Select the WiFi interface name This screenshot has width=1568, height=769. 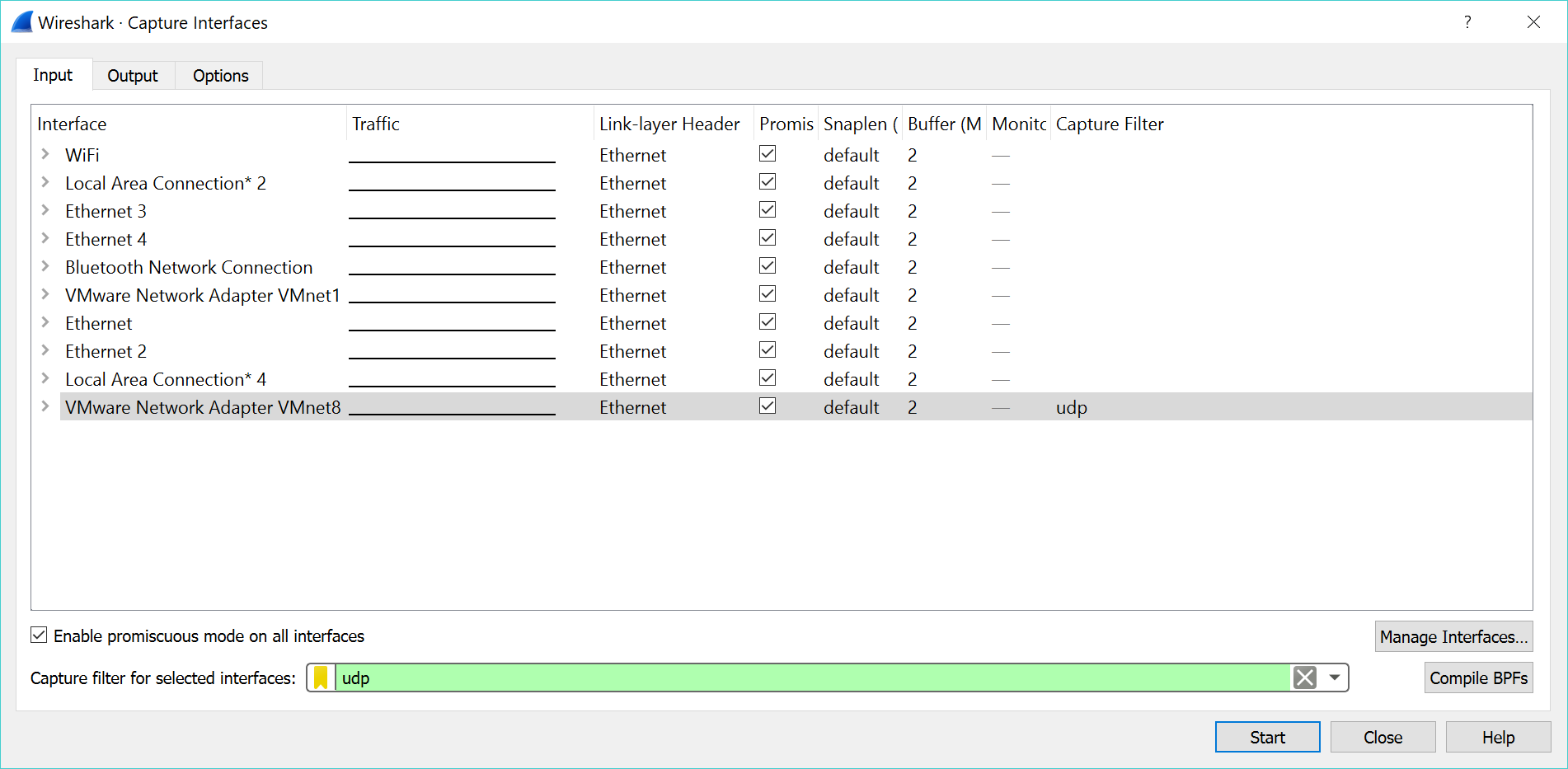click(x=82, y=155)
